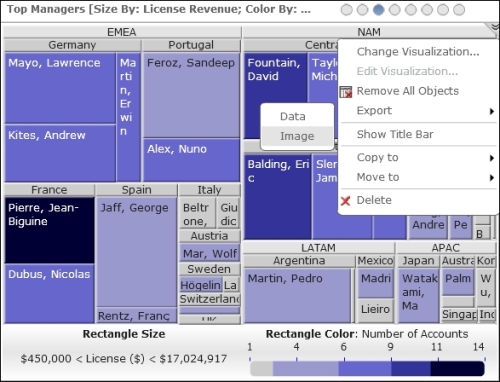This screenshot has height=382, width=500.
Task: Click the Germany country header
Action: tap(72, 45)
